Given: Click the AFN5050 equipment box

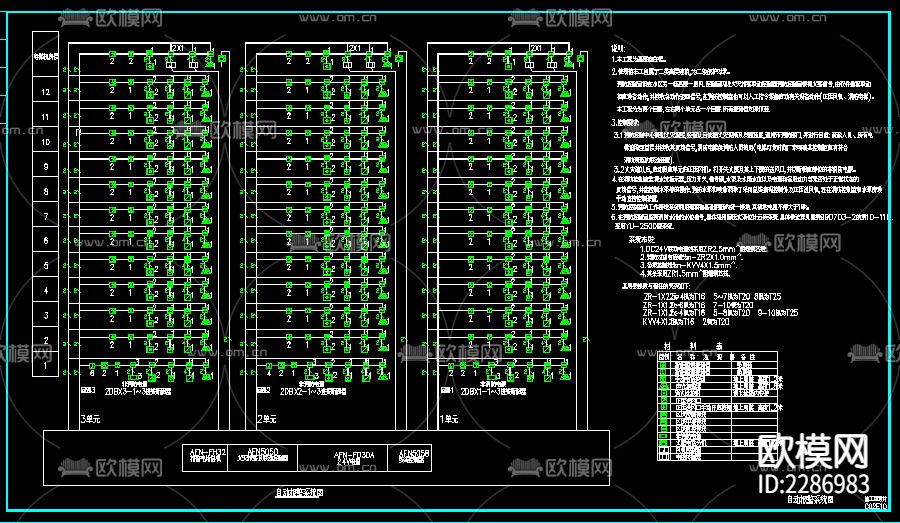Looking at the screenshot, I should coord(263,458).
